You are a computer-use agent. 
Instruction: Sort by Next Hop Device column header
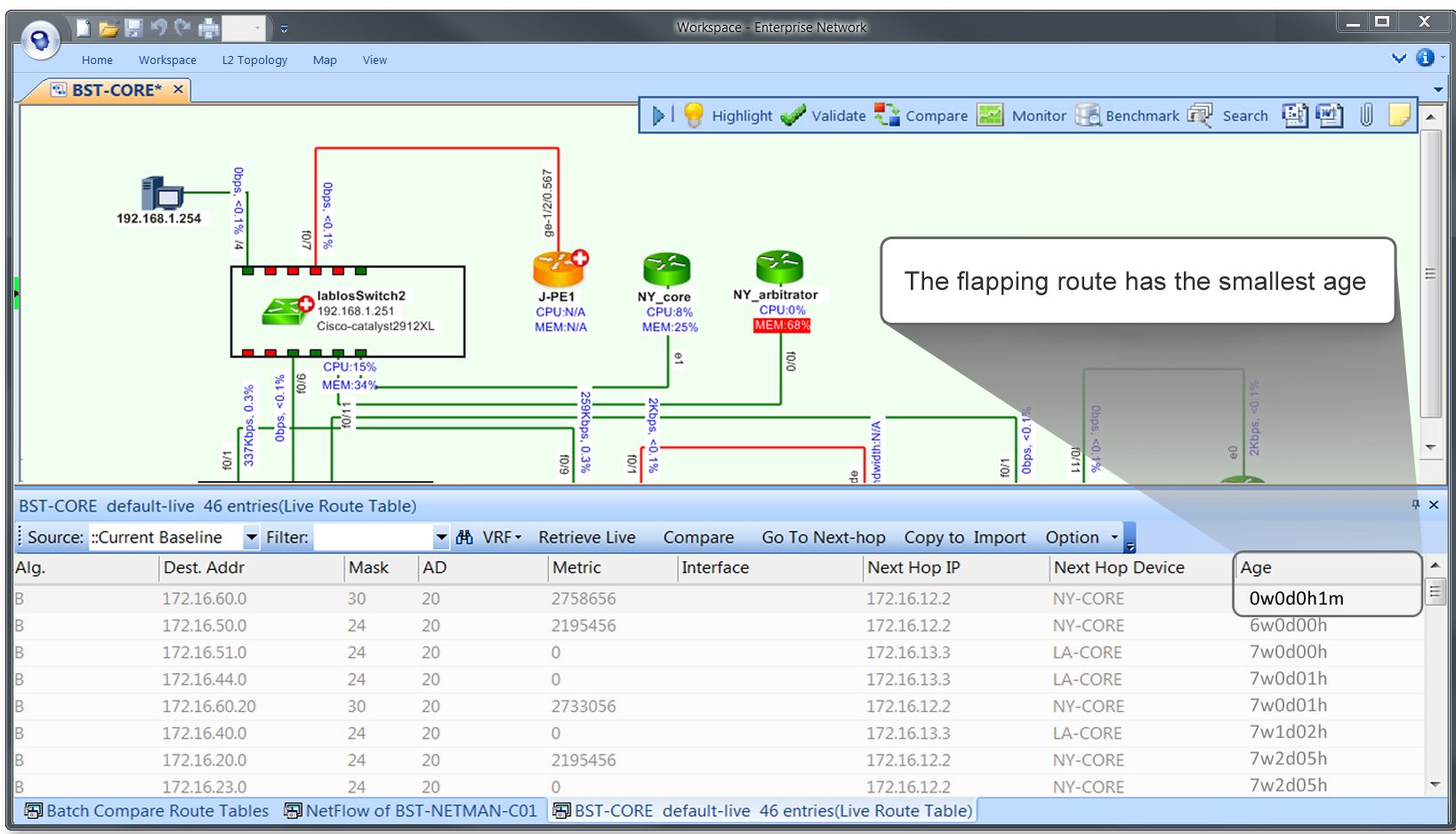(x=1140, y=567)
